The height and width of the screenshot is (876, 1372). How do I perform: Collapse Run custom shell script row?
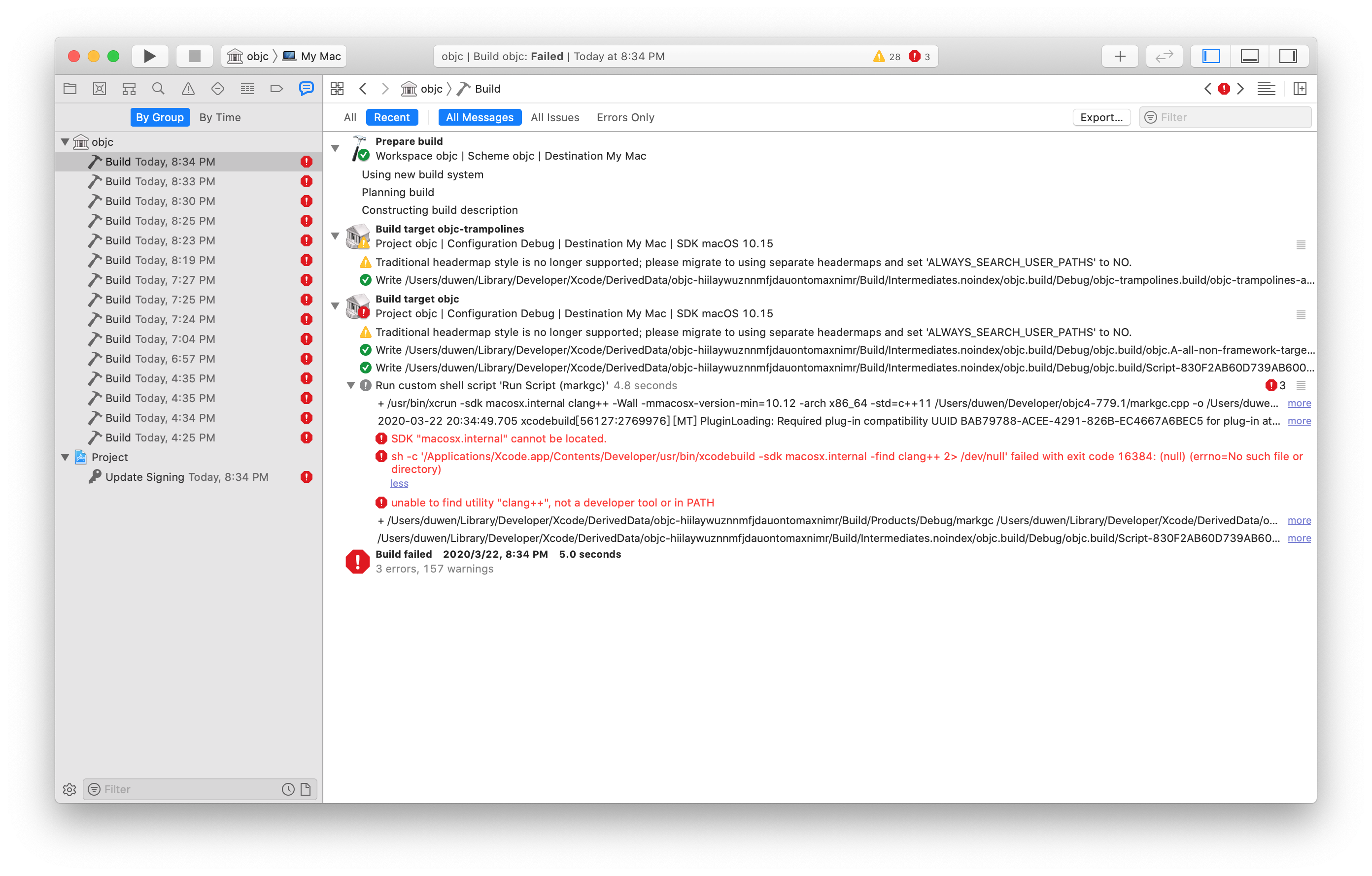pyautogui.click(x=351, y=386)
